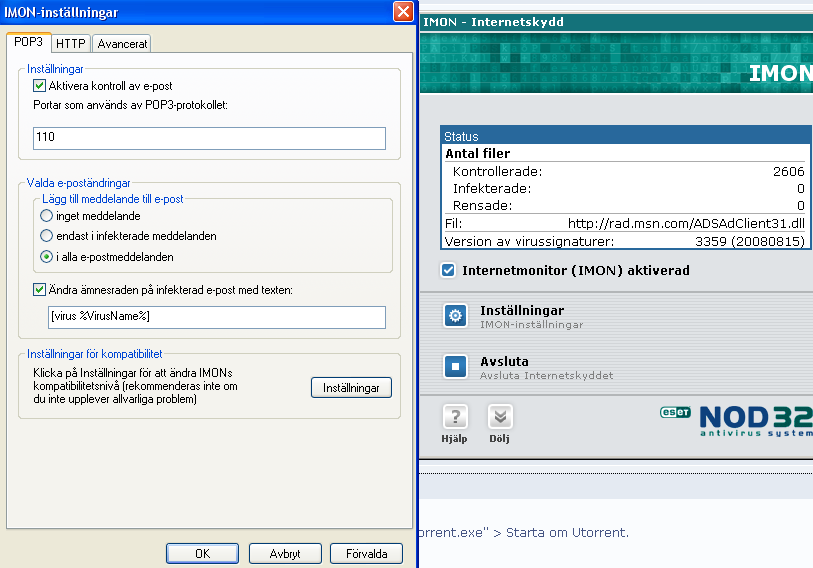Confirm with the OK button
This screenshot has height=568, width=813.
point(202,553)
